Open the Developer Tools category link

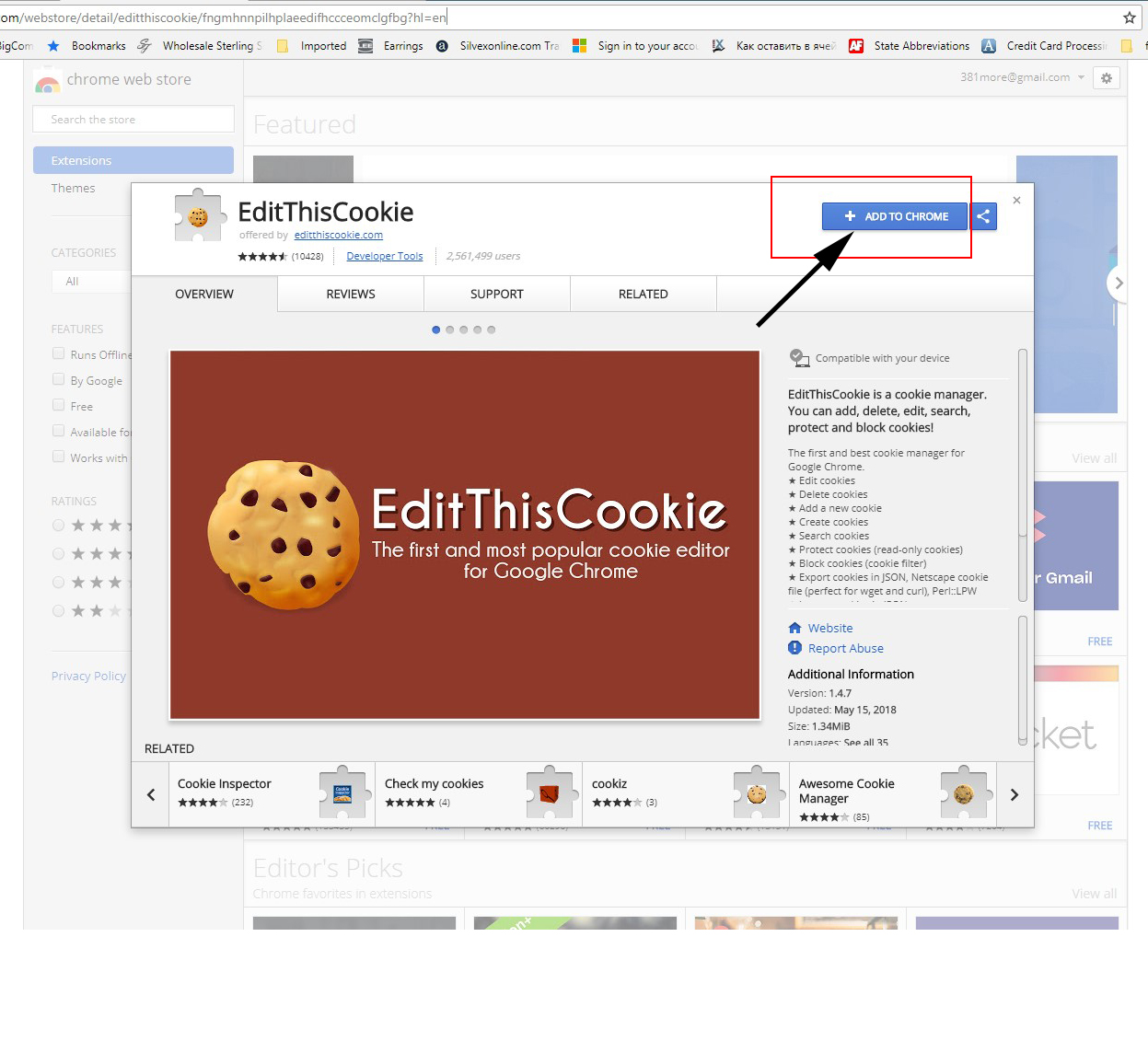[x=385, y=256]
